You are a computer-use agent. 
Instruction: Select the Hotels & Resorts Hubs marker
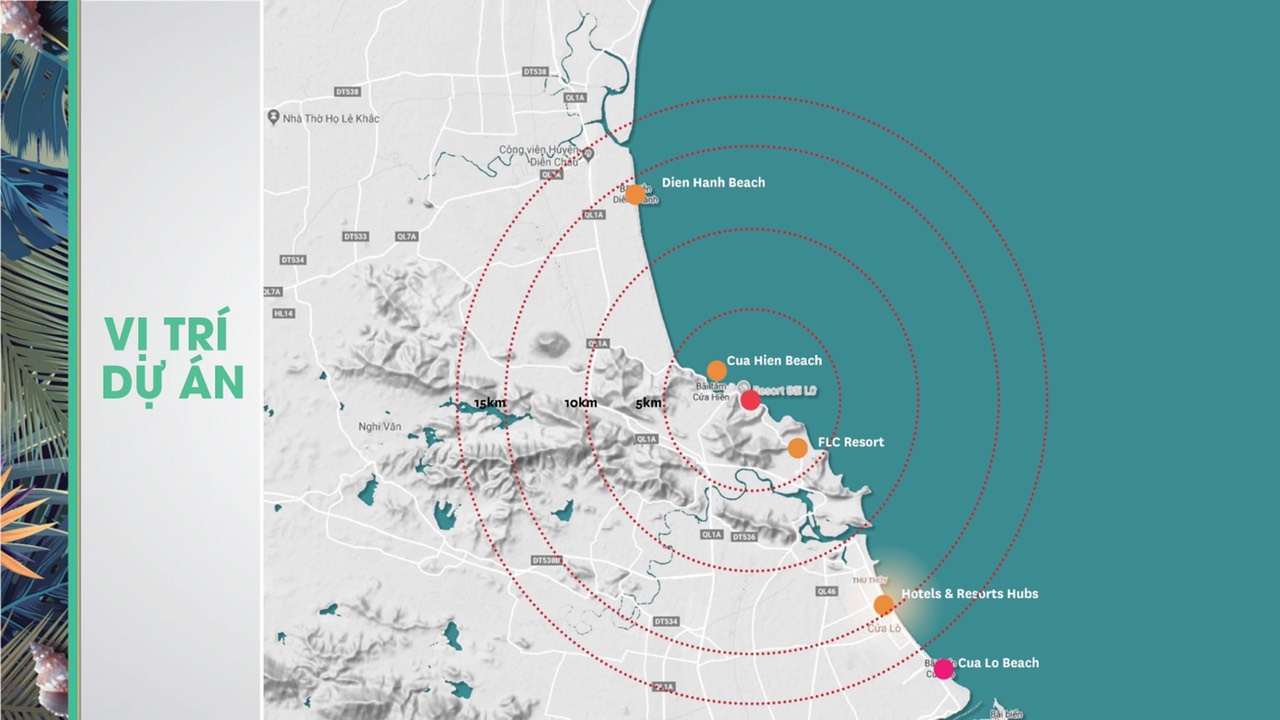883,604
